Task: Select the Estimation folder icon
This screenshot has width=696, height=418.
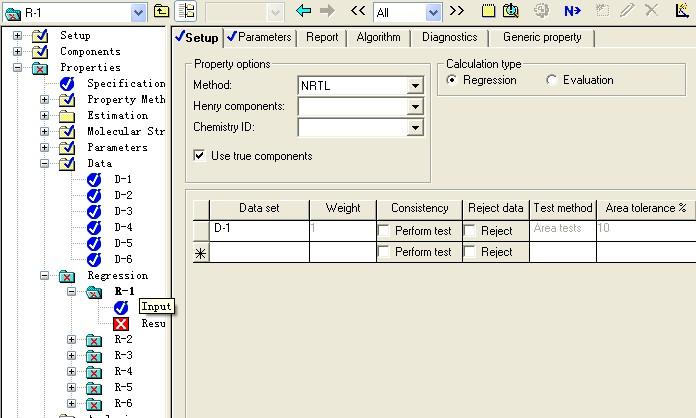Action: coord(67,116)
